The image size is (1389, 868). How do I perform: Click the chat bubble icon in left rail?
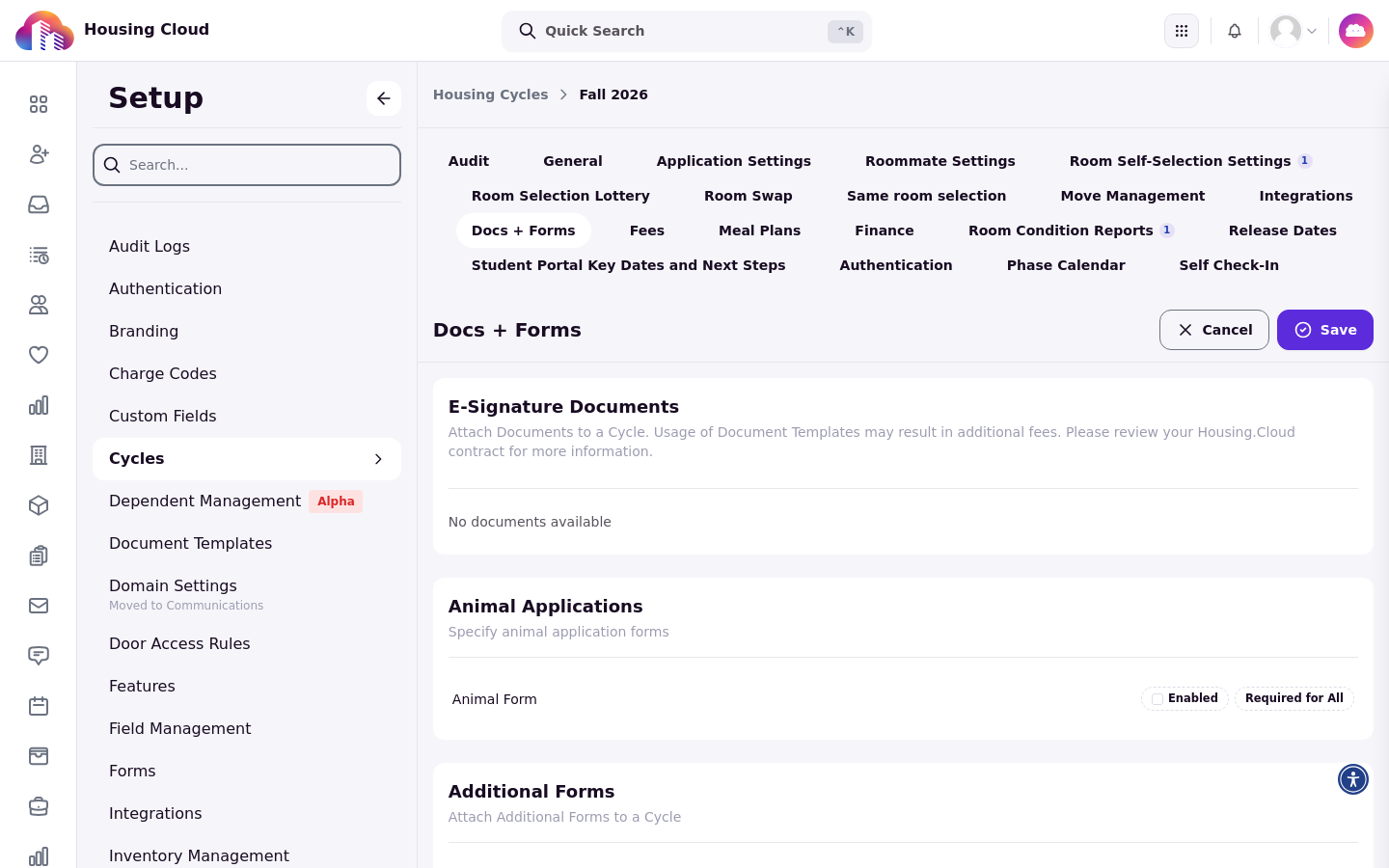(x=39, y=656)
